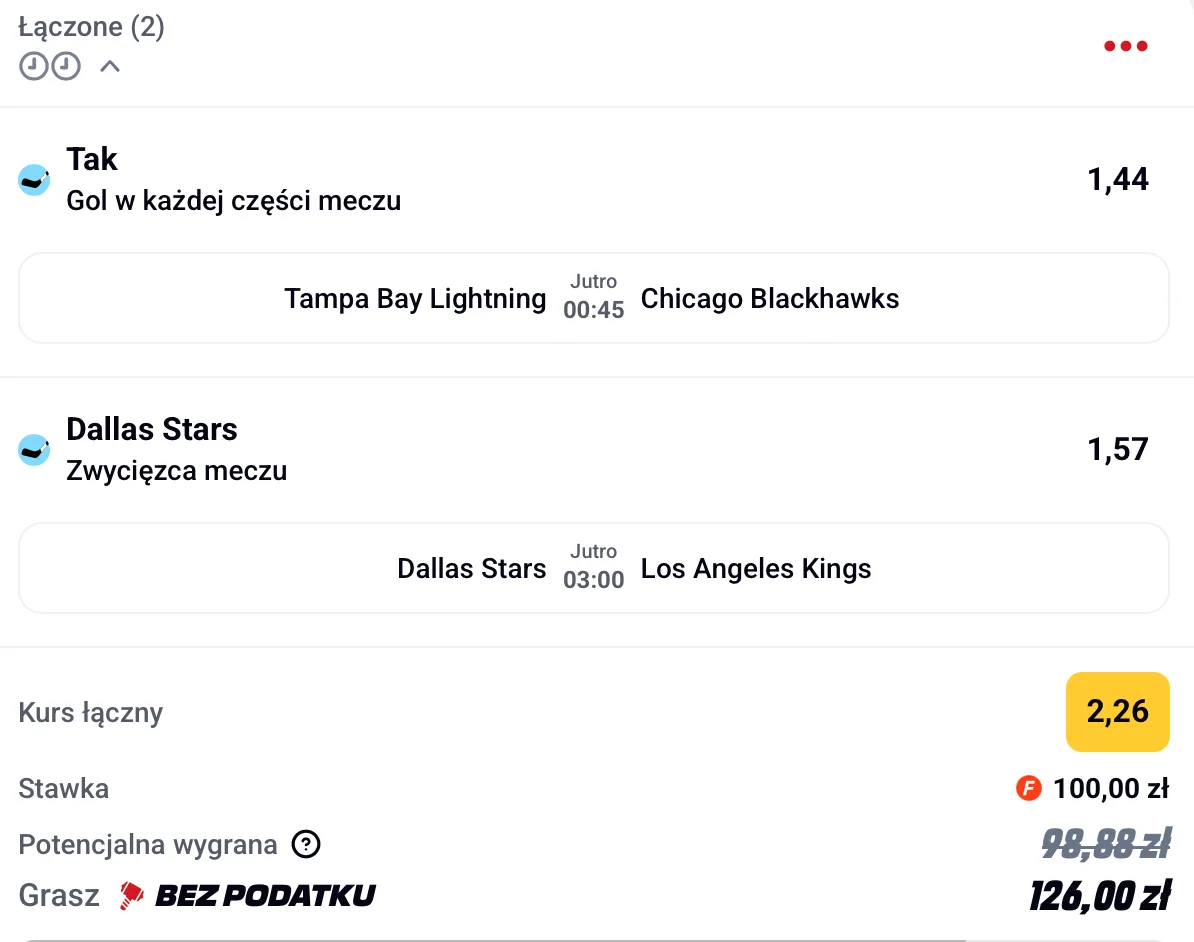Viewport: 1194px width, 942px height.
Task: Open Tampa Bay Lightning vs Chicago Blackhawks match
Action: point(593,298)
